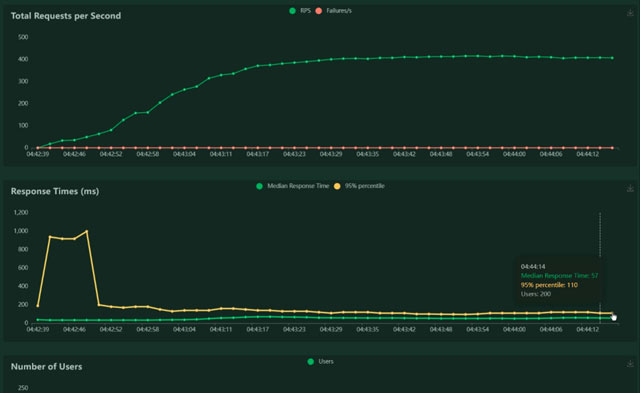Toggle the 95% percentile legend entry
The width and height of the screenshot is (640, 393).
coord(359,186)
